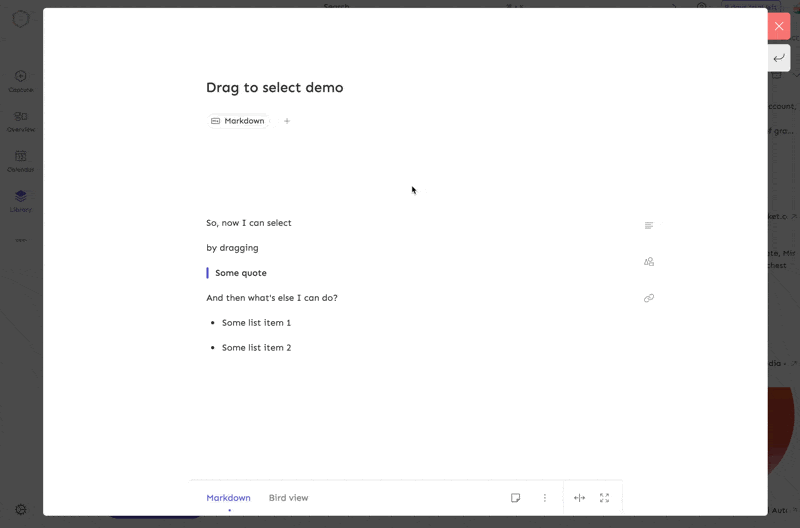
Task: Open the table of contents outline icon
Action: point(649,226)
